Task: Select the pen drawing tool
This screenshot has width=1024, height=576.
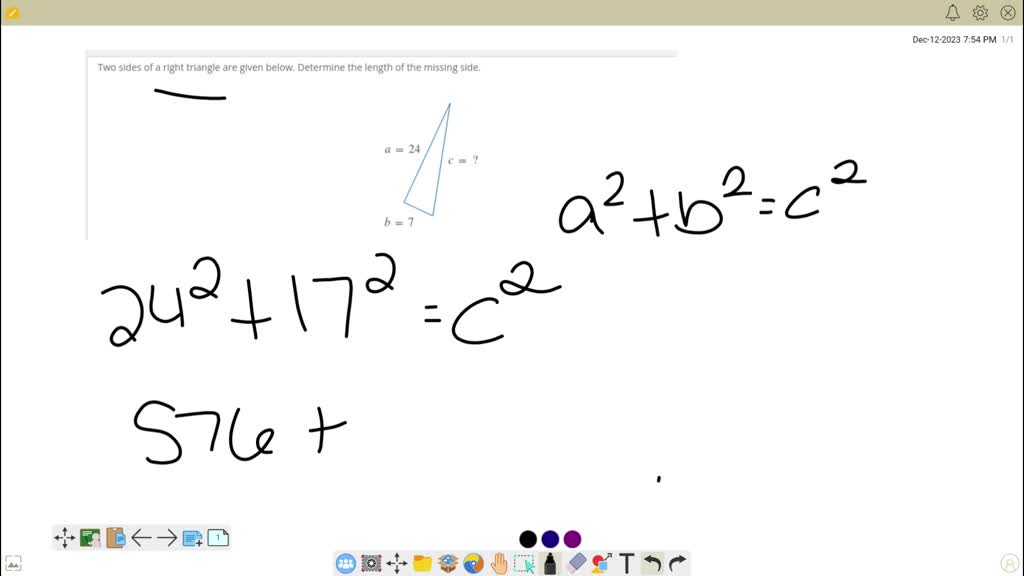Action: 550,563
